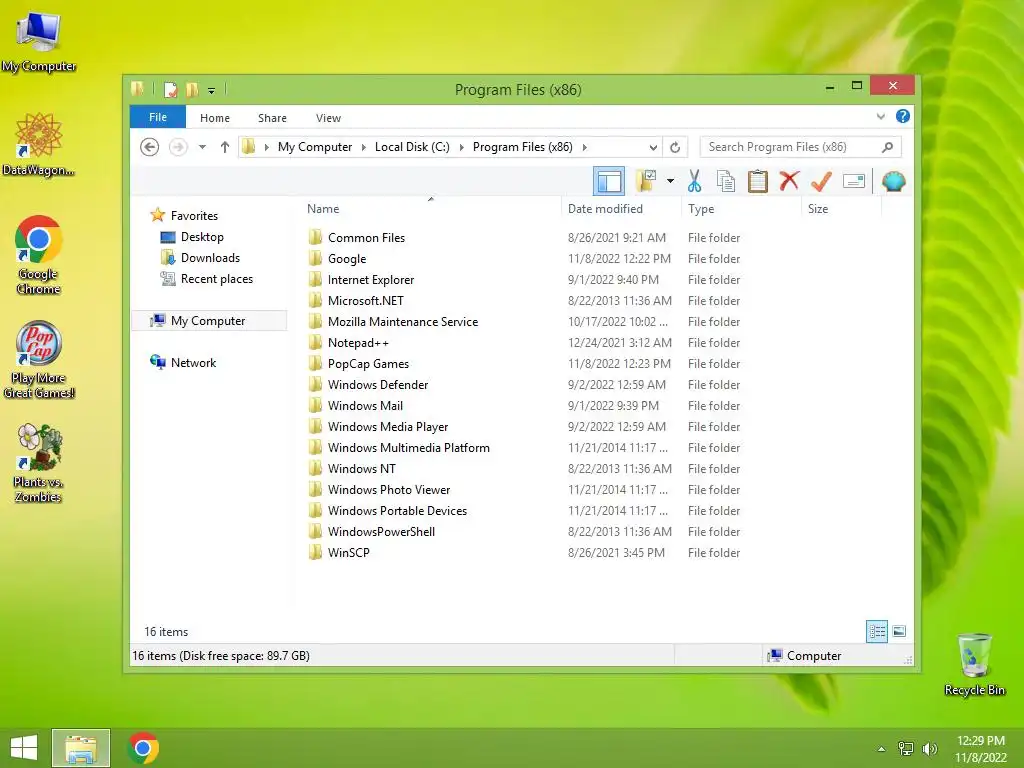Click My Computer in address breadcrumb
1024x768 pixels.
pyautogui.click(x=315, y=147)
